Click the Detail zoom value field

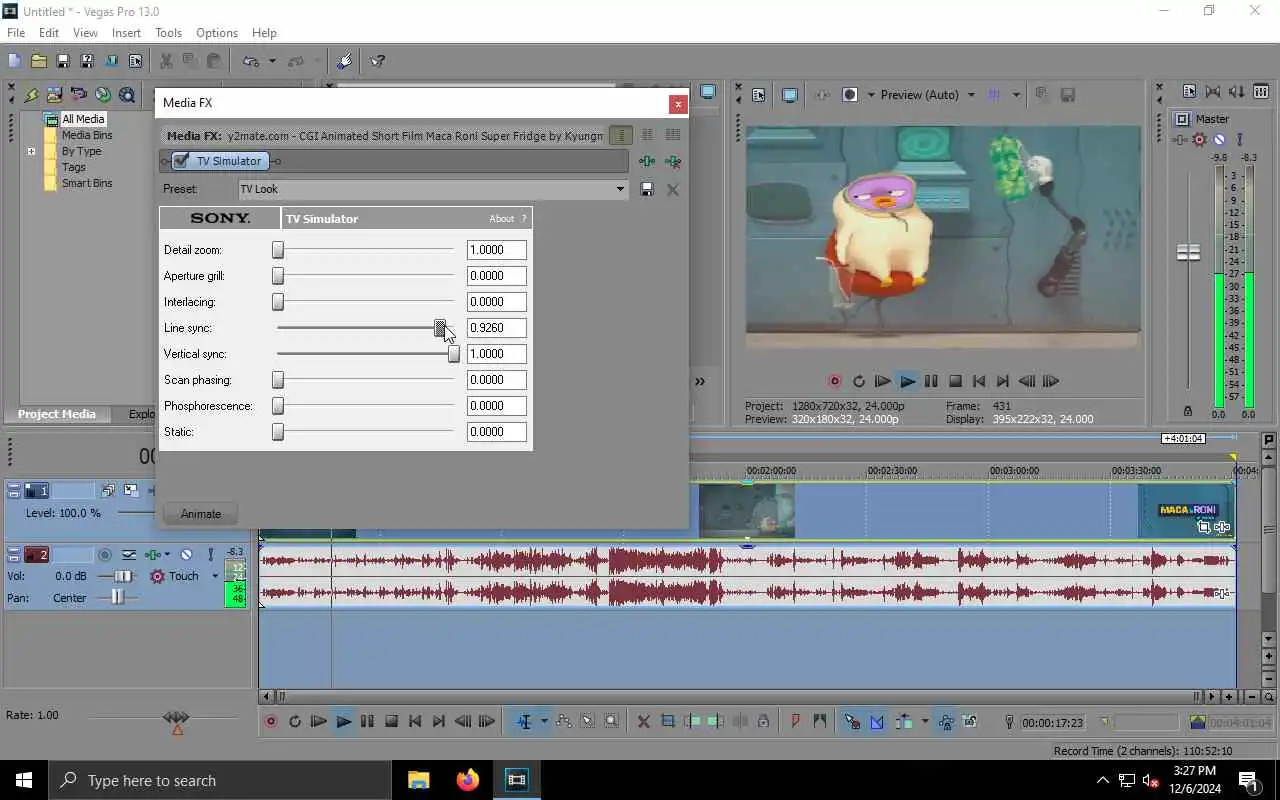pyautogui.click(x=497, y=250)
